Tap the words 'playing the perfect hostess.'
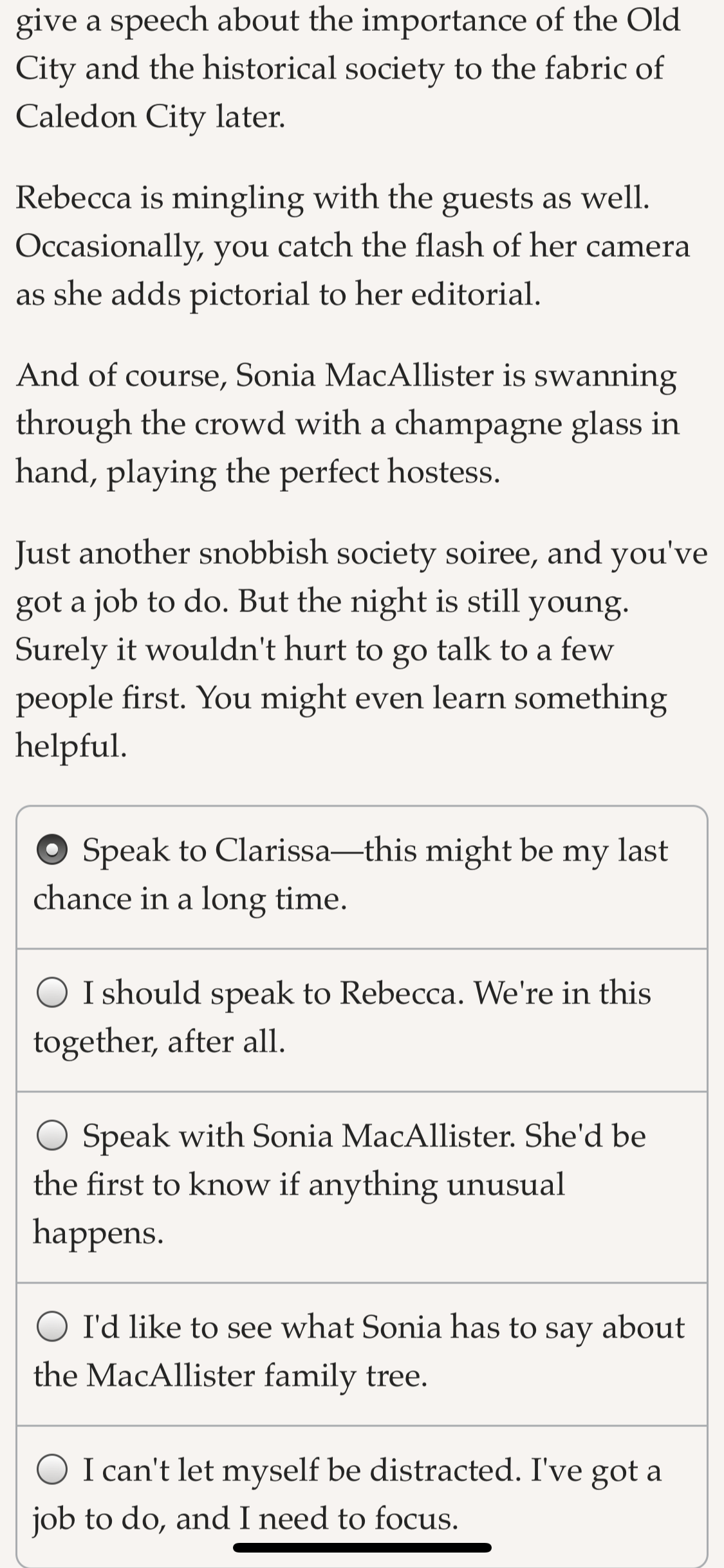 303,472
